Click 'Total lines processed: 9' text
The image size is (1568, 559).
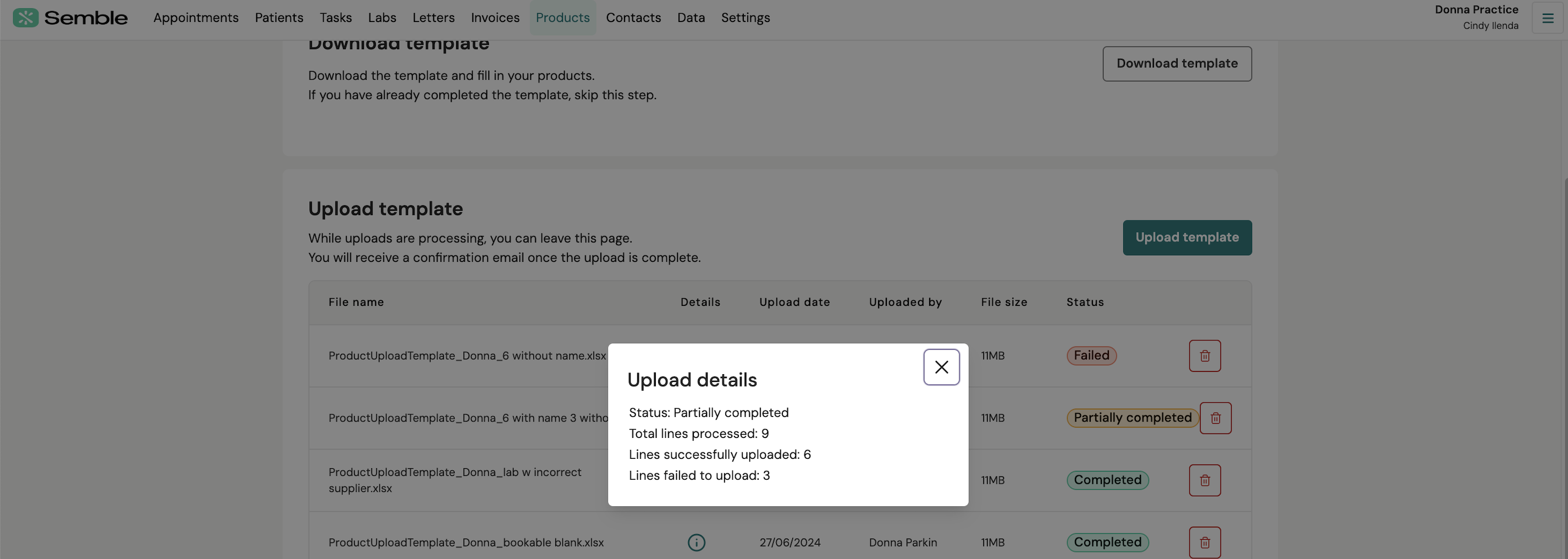click(699, 434)
